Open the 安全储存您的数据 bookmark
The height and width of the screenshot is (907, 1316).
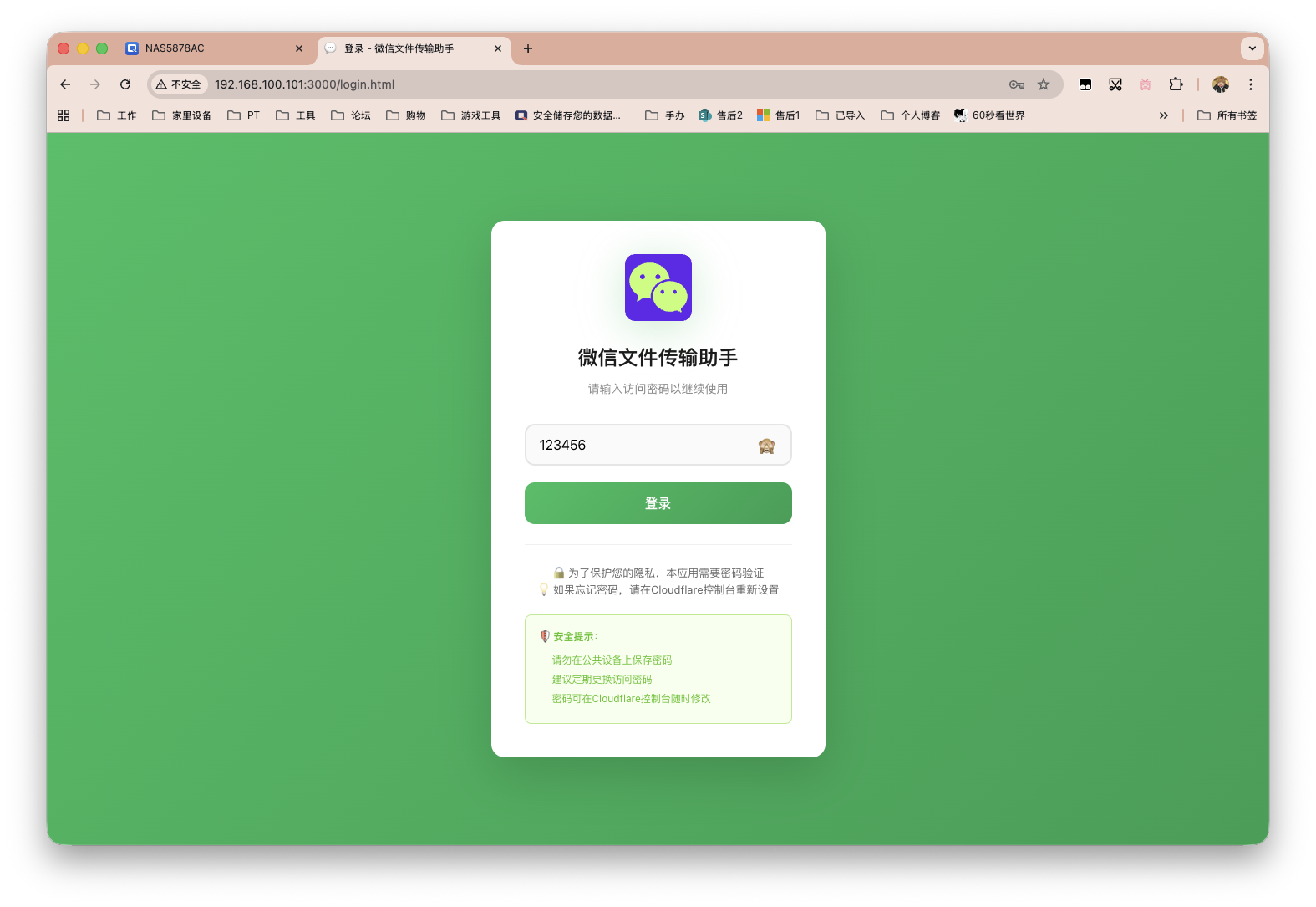point(568,115)
